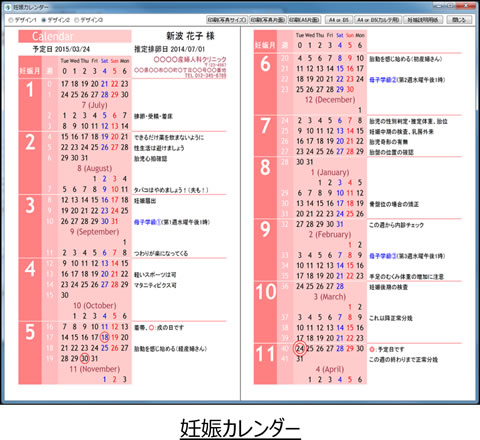This screenshot has height=440, width=480.
Task: Click the large pregnancy month number 6
Action: point(265,64)
